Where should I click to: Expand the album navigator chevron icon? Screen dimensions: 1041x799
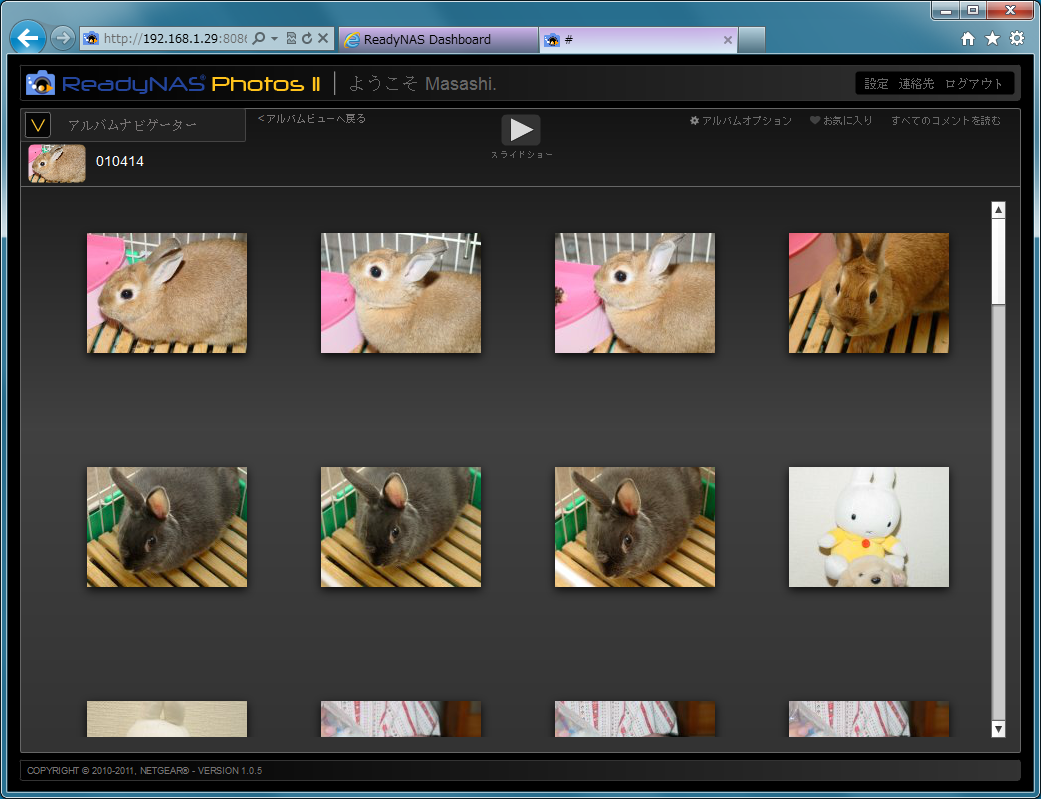click(38, 125)
